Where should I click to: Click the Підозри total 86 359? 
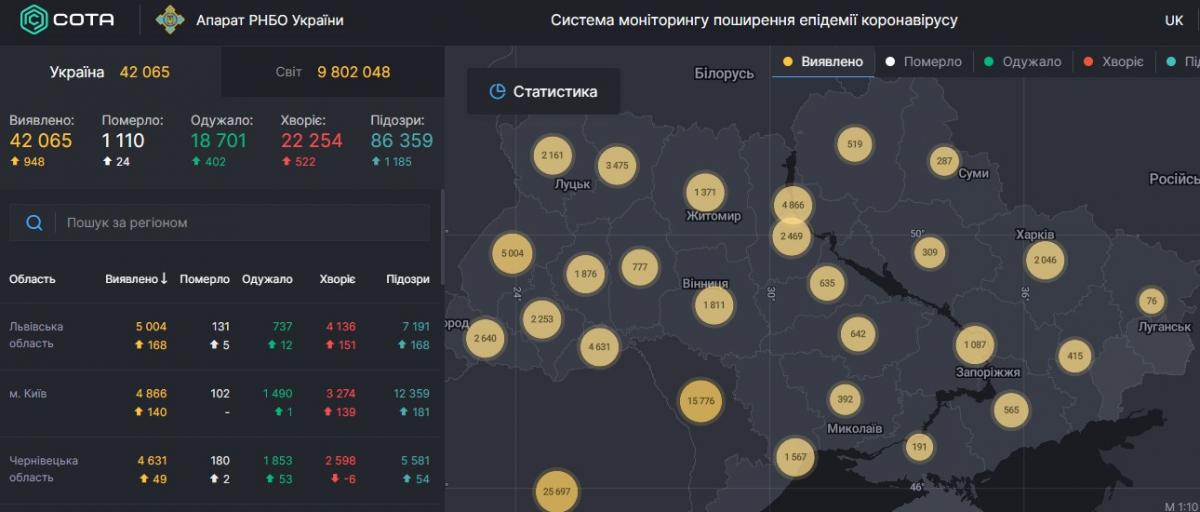coord(402,141)
